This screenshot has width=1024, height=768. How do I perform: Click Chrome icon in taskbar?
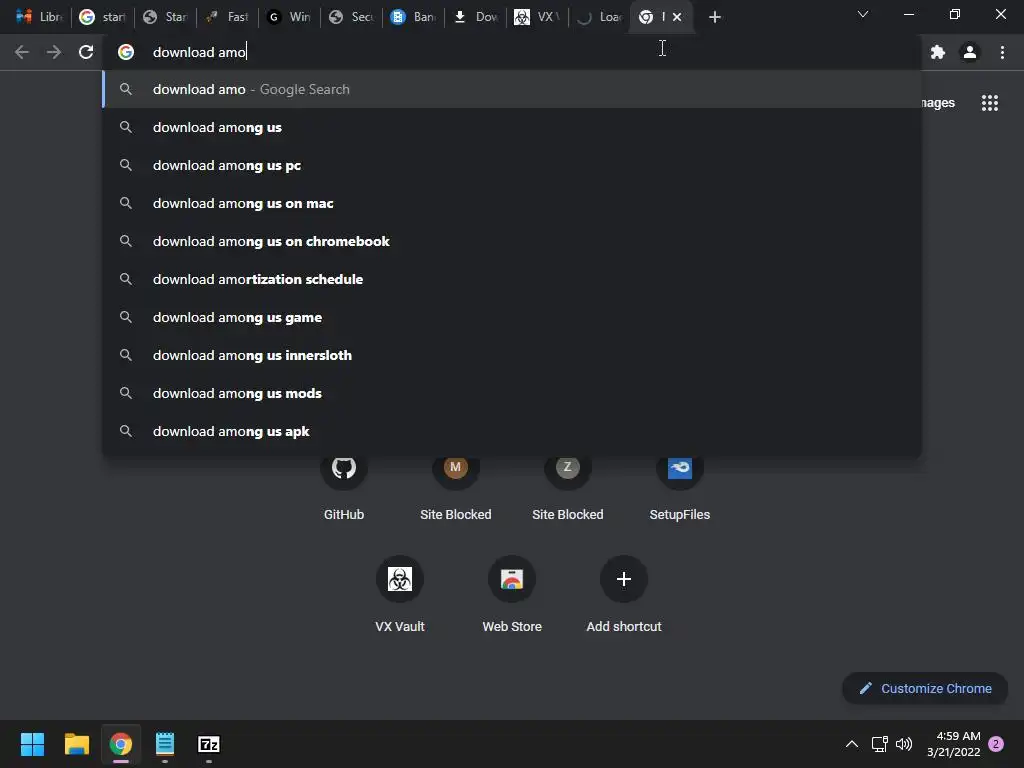tap(121, 744)
